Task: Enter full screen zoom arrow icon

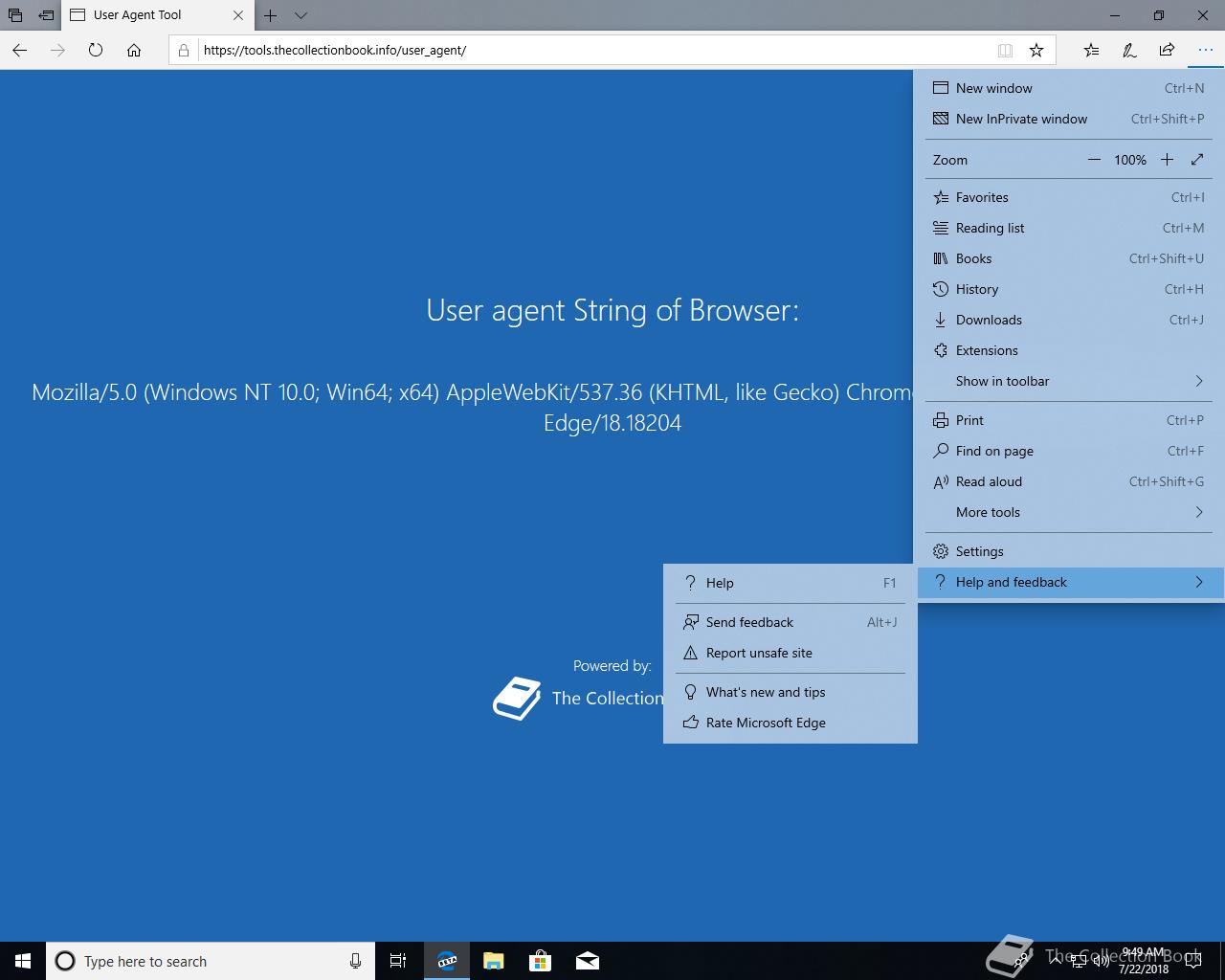Action: tap(1197, 160)
